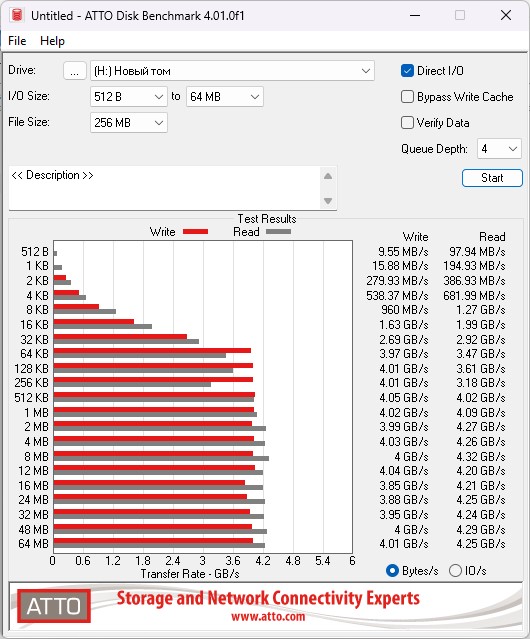Click the description scroll up arrow
The width and height of the screenshot is (530, 639).
click(x=328, y=176)
